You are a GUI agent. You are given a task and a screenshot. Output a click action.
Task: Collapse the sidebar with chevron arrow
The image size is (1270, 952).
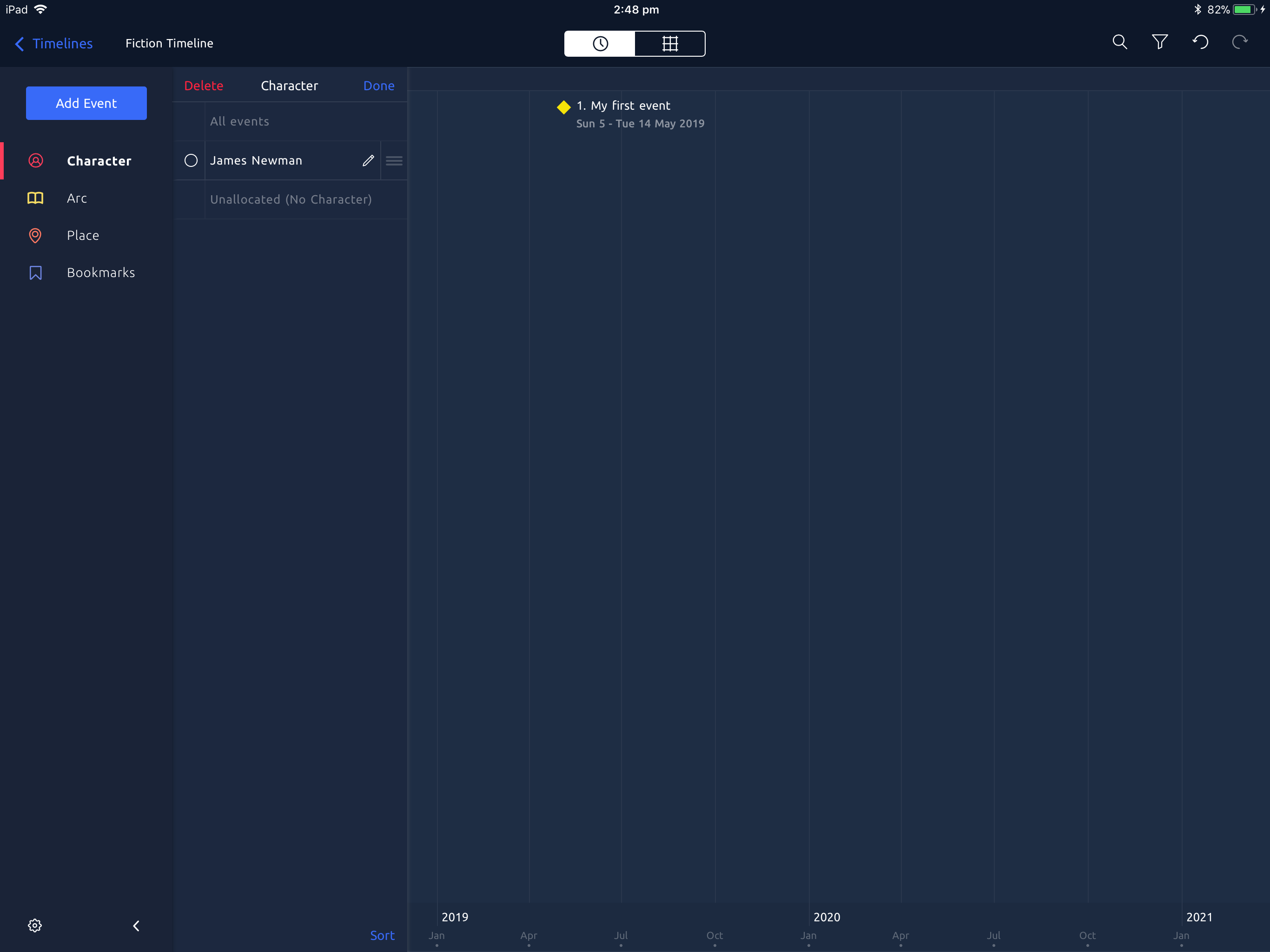tap(136, 925)
